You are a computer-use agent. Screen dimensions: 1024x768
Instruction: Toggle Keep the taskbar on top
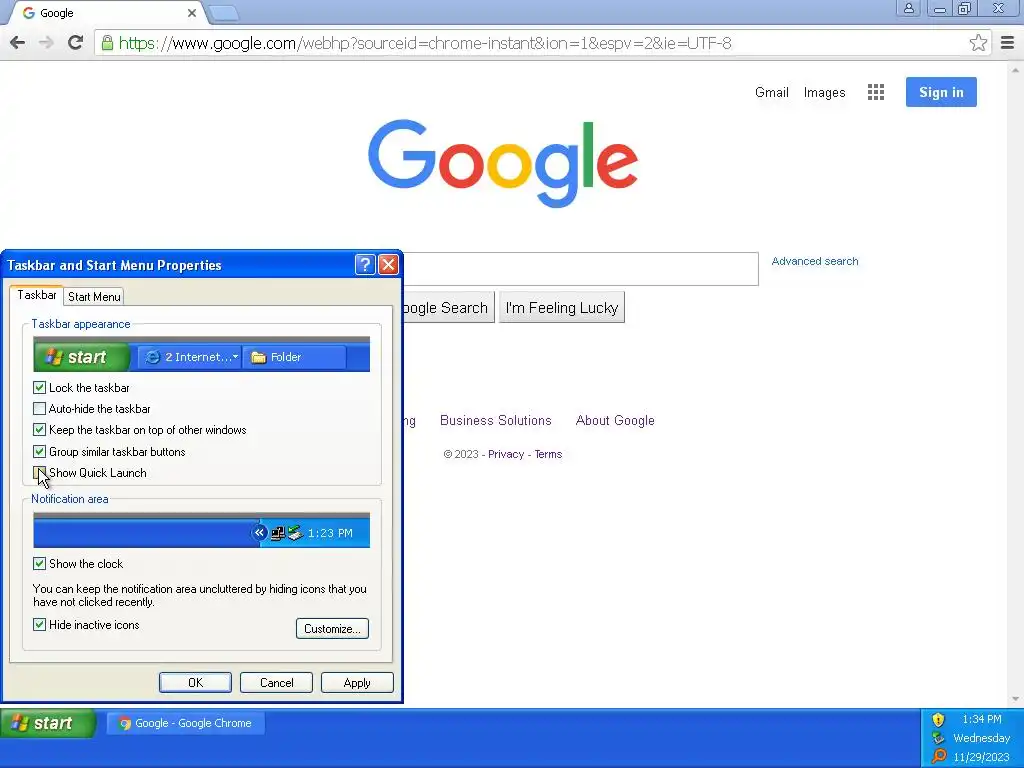tap(39, 430)
